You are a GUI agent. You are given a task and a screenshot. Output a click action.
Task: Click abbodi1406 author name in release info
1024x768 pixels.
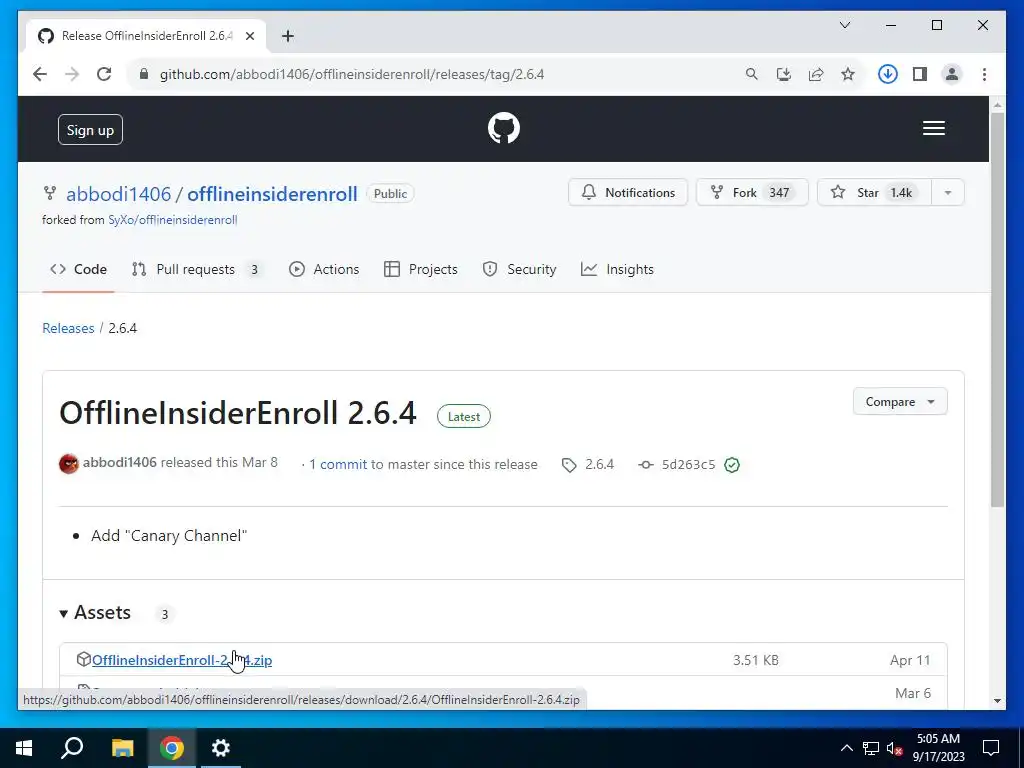click(x=120, y=462)
